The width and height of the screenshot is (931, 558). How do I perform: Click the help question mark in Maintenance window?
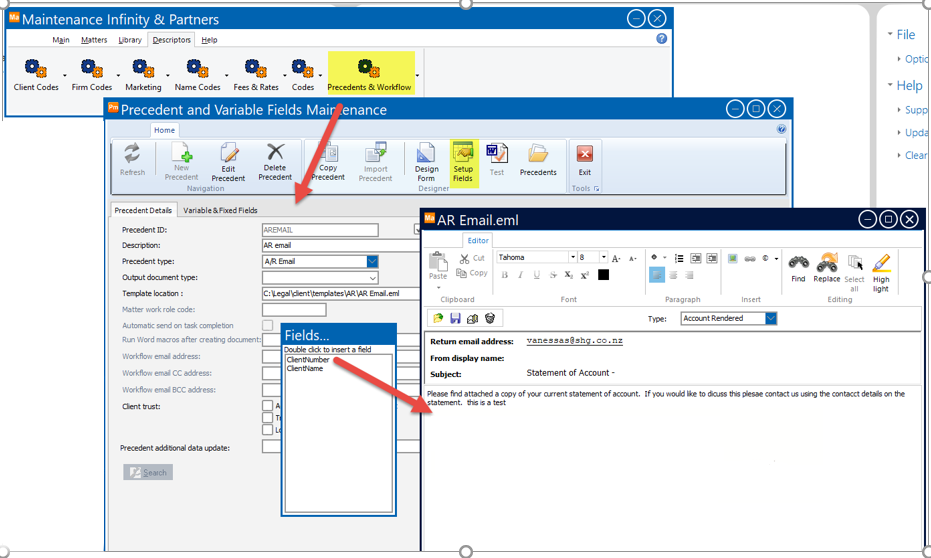pos(661,39)
